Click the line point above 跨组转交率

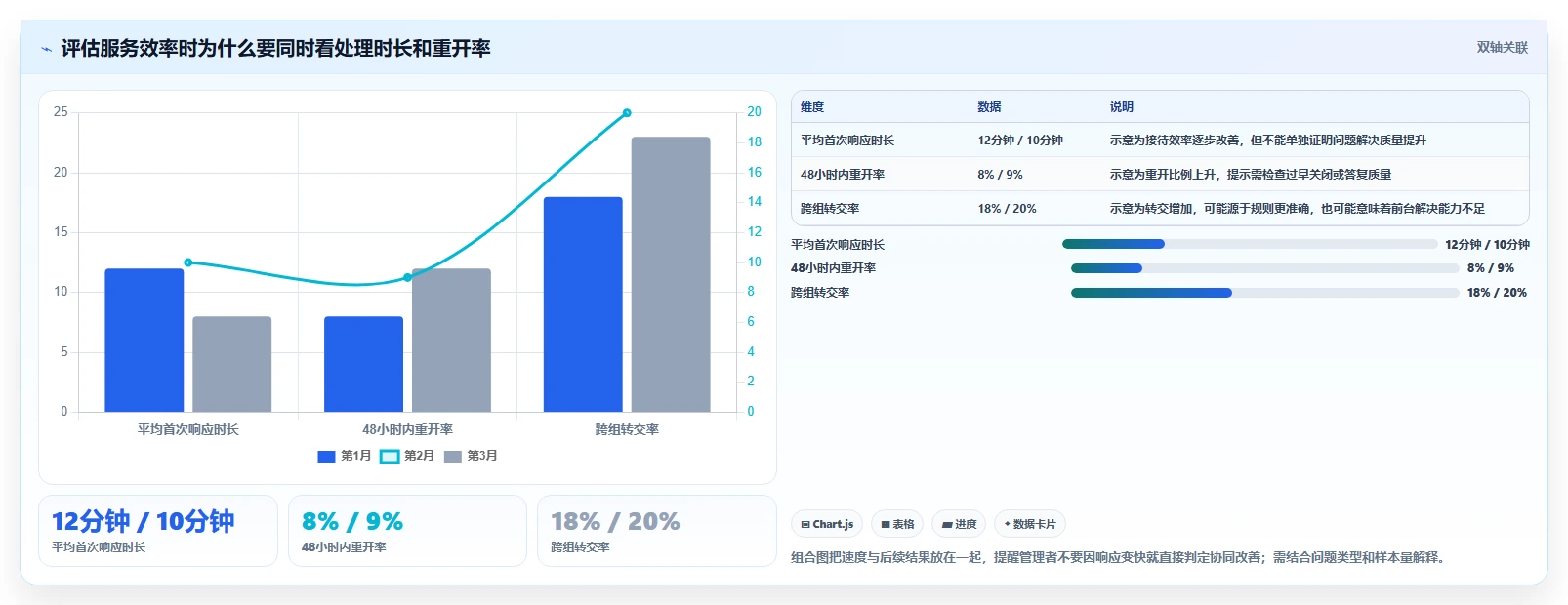[x=627, y=113]
